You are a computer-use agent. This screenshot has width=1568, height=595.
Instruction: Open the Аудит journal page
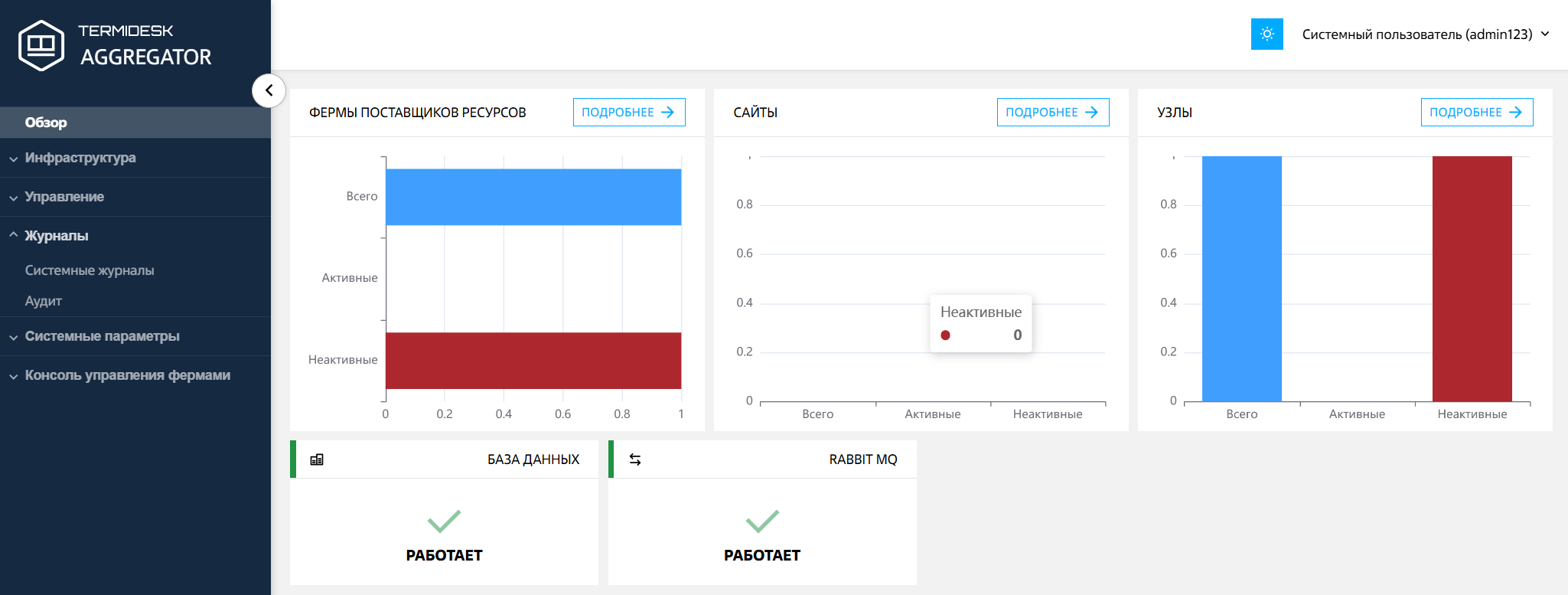[x=44, y=301]
